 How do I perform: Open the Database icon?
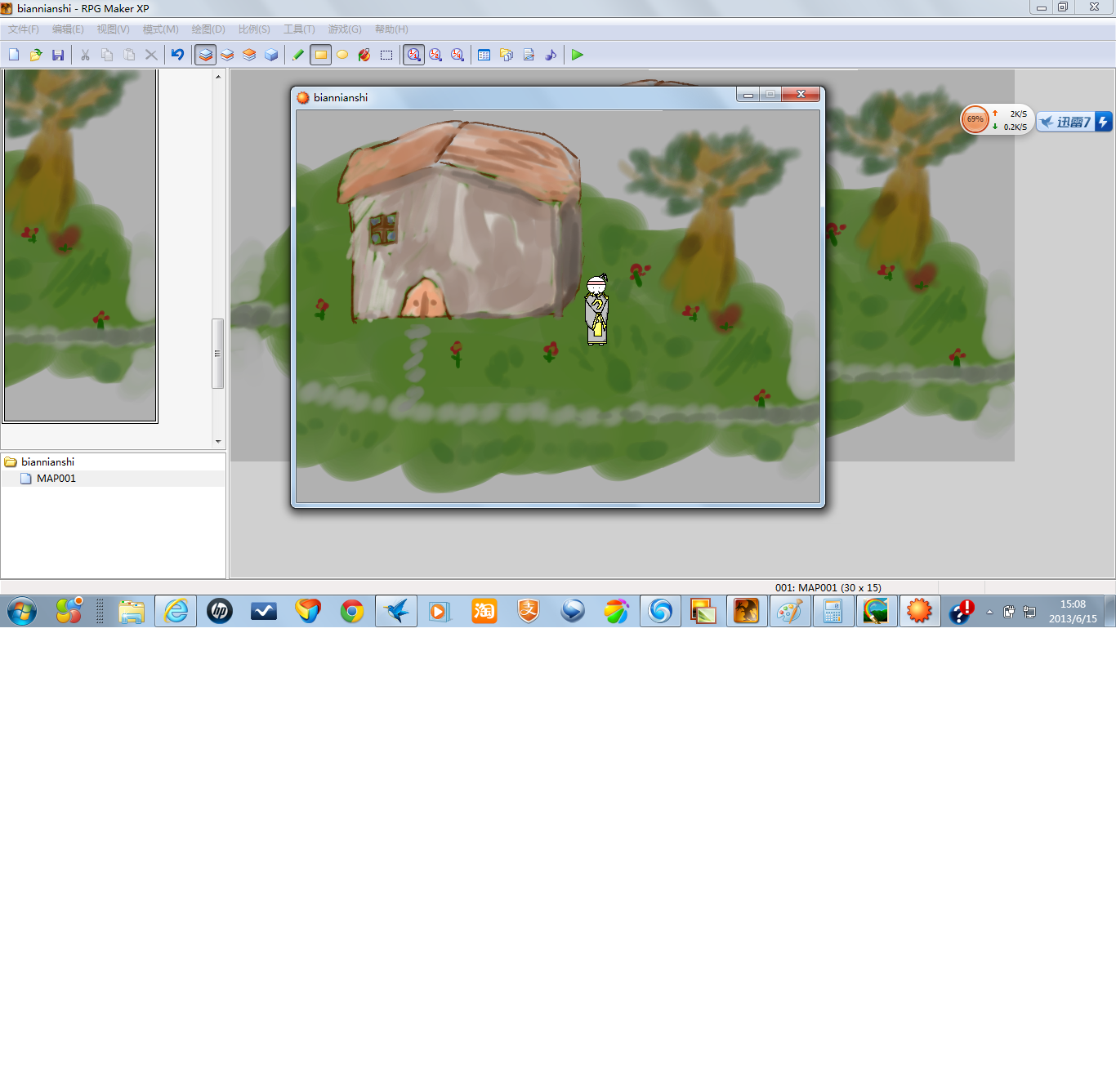click(x=484, y=55)
